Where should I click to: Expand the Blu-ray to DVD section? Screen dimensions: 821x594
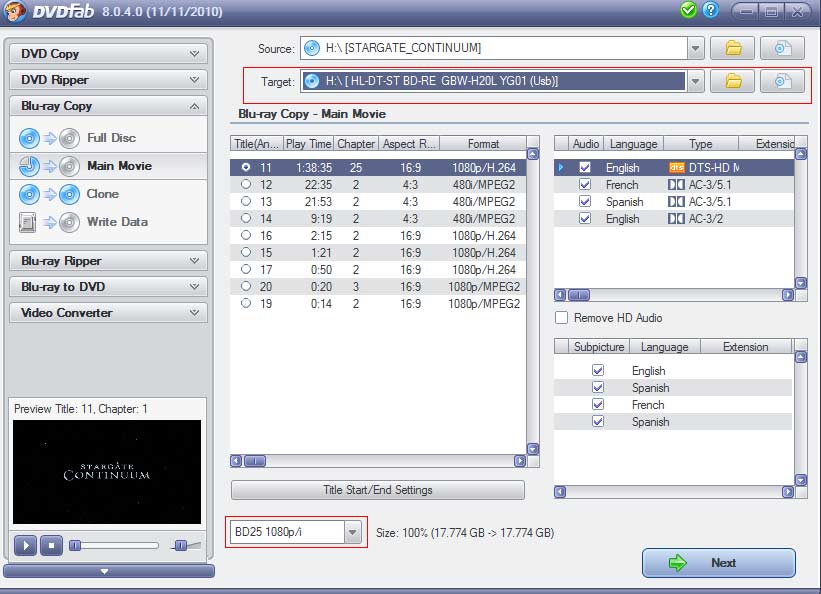[108, 287]
